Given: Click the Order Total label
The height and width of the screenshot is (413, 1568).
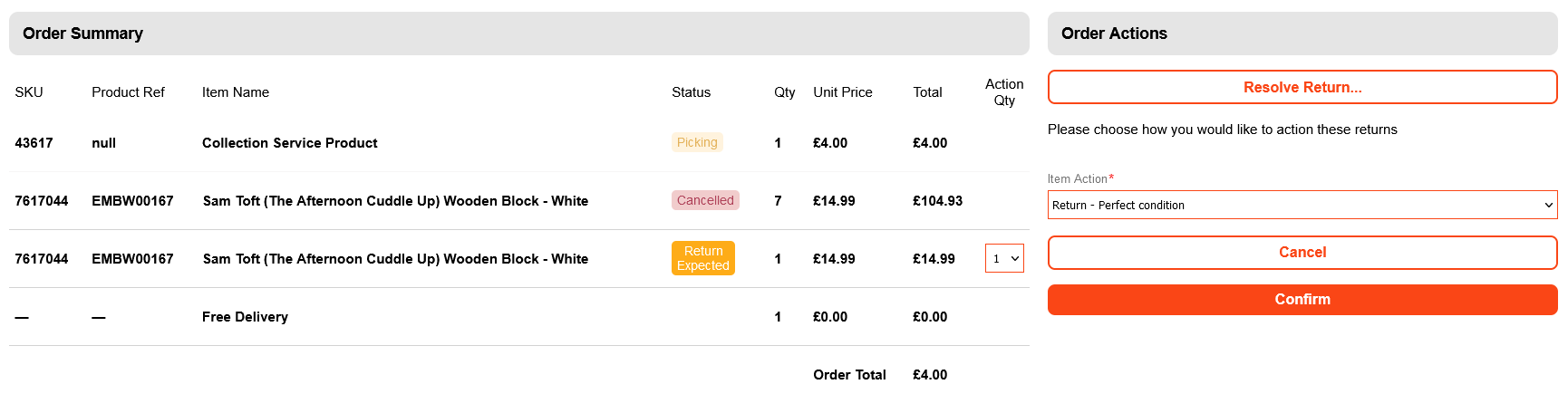Looking at the screenshot, I should click(x=849, y=375).
